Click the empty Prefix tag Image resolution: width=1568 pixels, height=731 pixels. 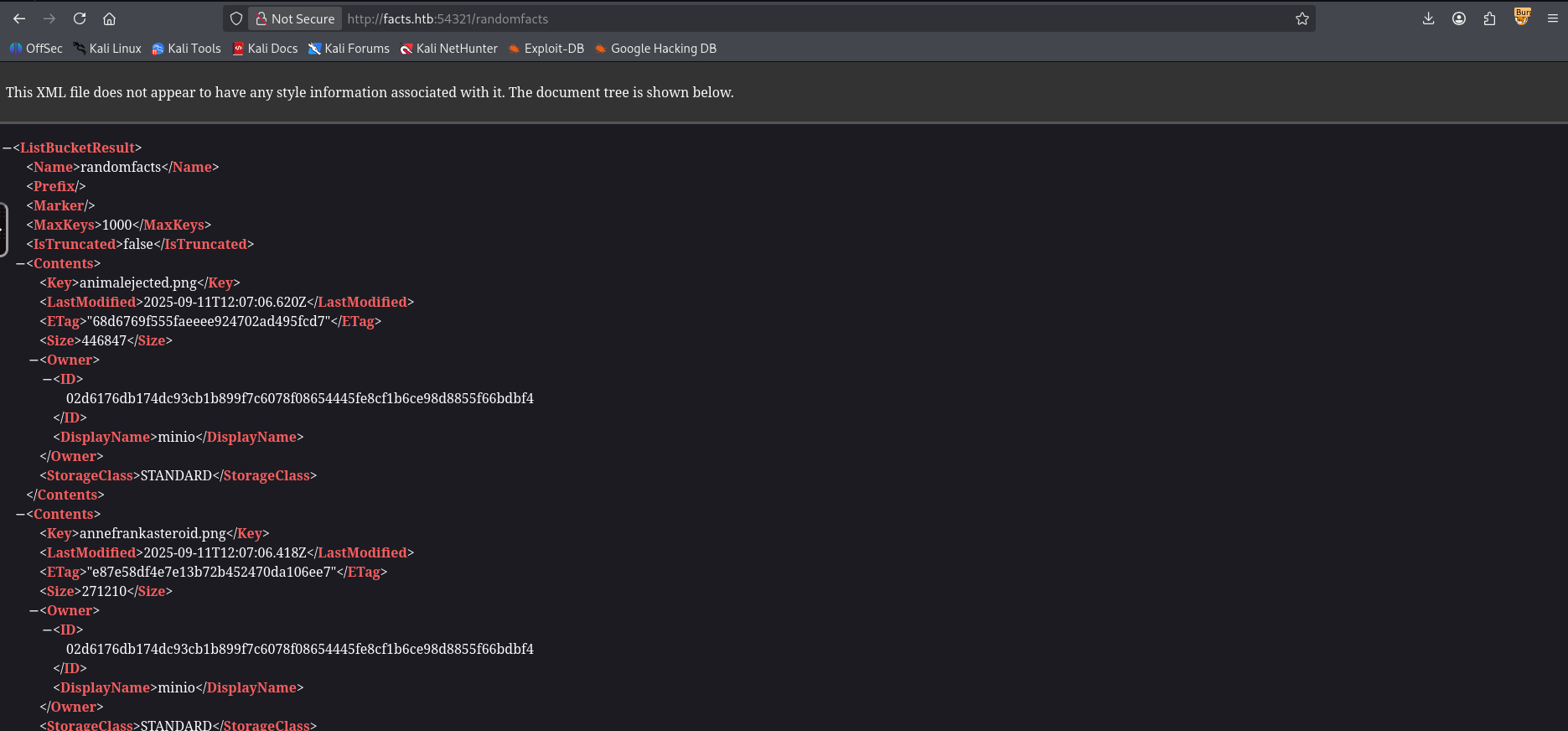(x=56, y=186)
